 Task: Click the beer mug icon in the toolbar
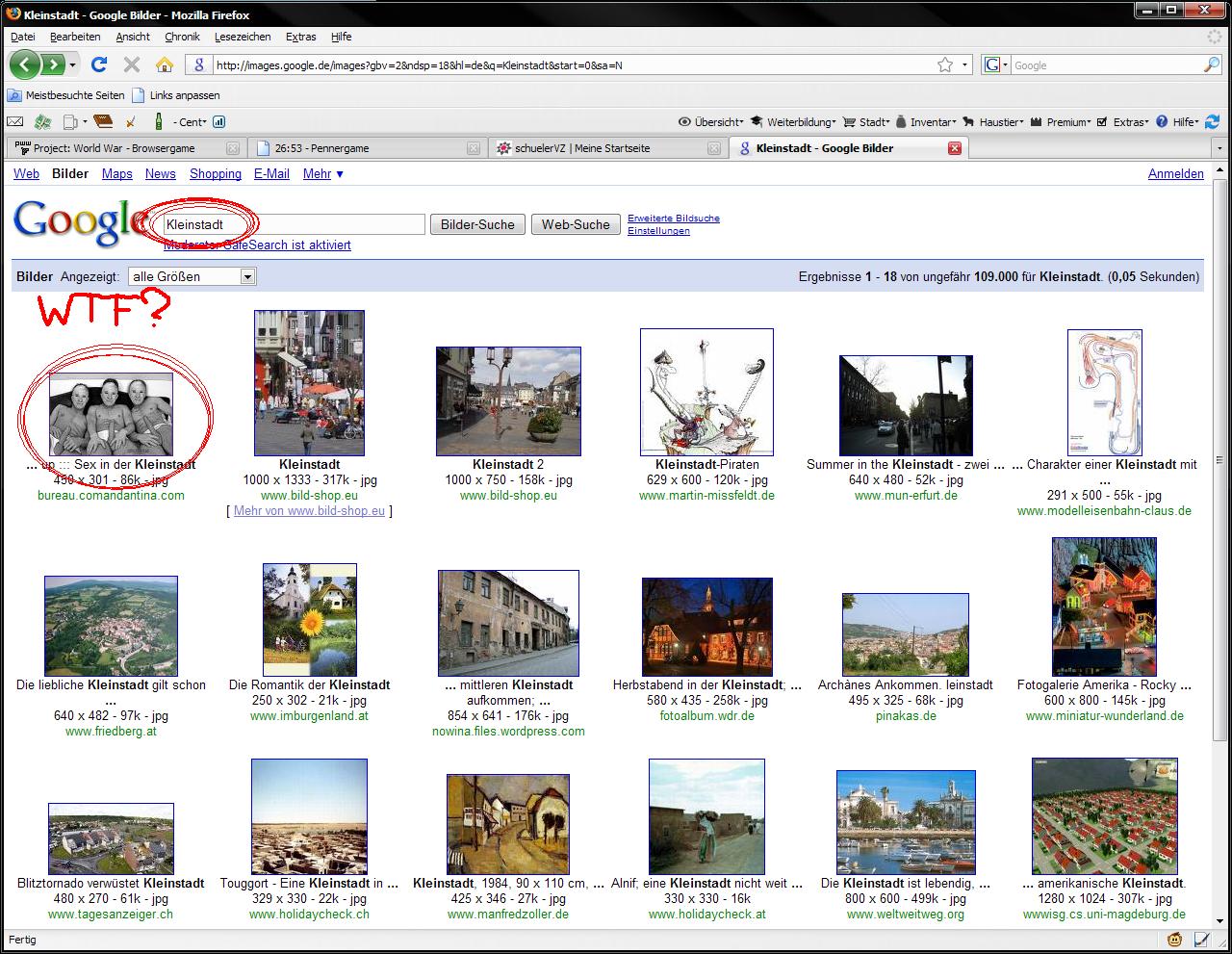pyautogui.click(x=69, y=122)
